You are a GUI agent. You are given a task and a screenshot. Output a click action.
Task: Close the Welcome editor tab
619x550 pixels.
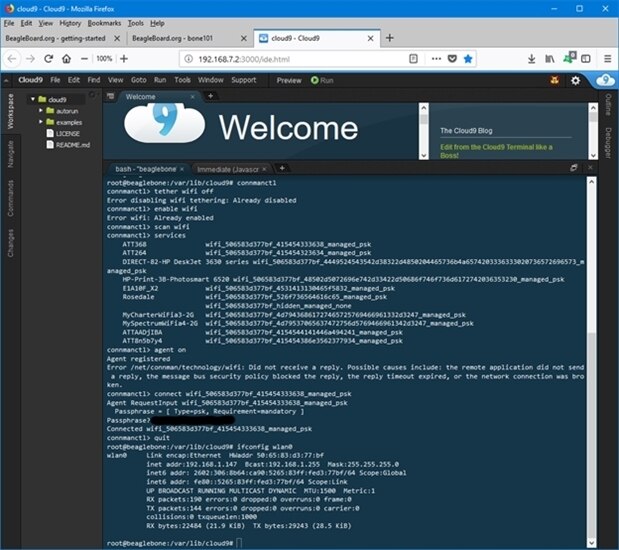(x=192, y=97)
